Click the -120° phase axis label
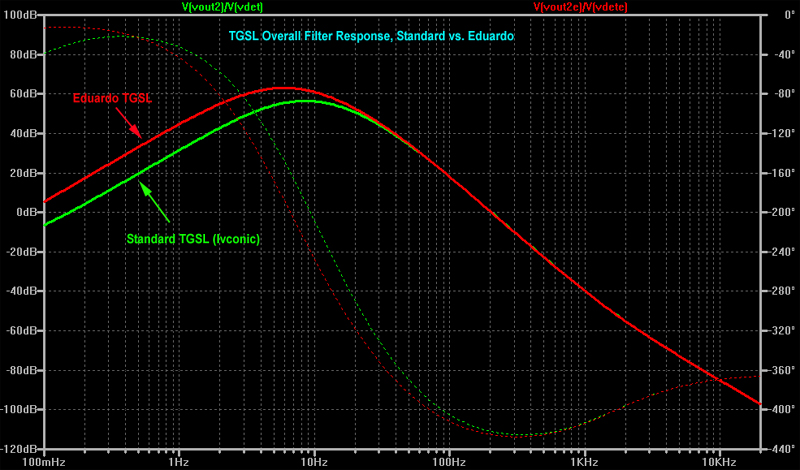Screen dimensions: 800x470 tap(781, 133)
